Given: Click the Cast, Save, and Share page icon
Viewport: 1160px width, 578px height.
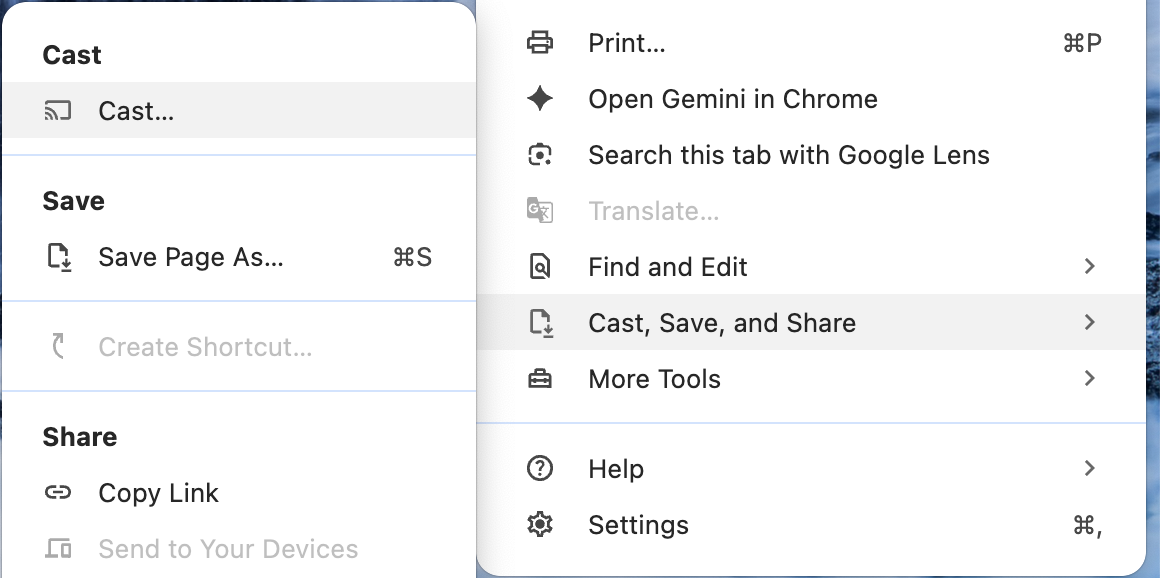Looking at the screenshot, I should 541,323.
